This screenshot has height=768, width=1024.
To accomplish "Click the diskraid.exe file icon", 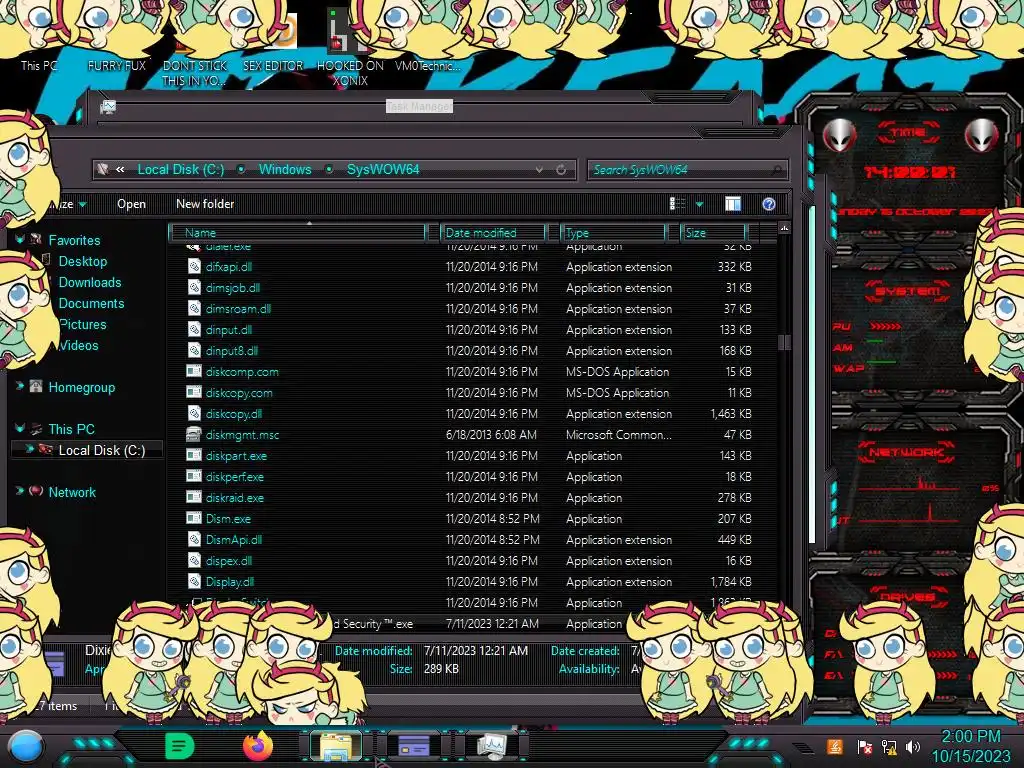I will [x=193, y=497].
